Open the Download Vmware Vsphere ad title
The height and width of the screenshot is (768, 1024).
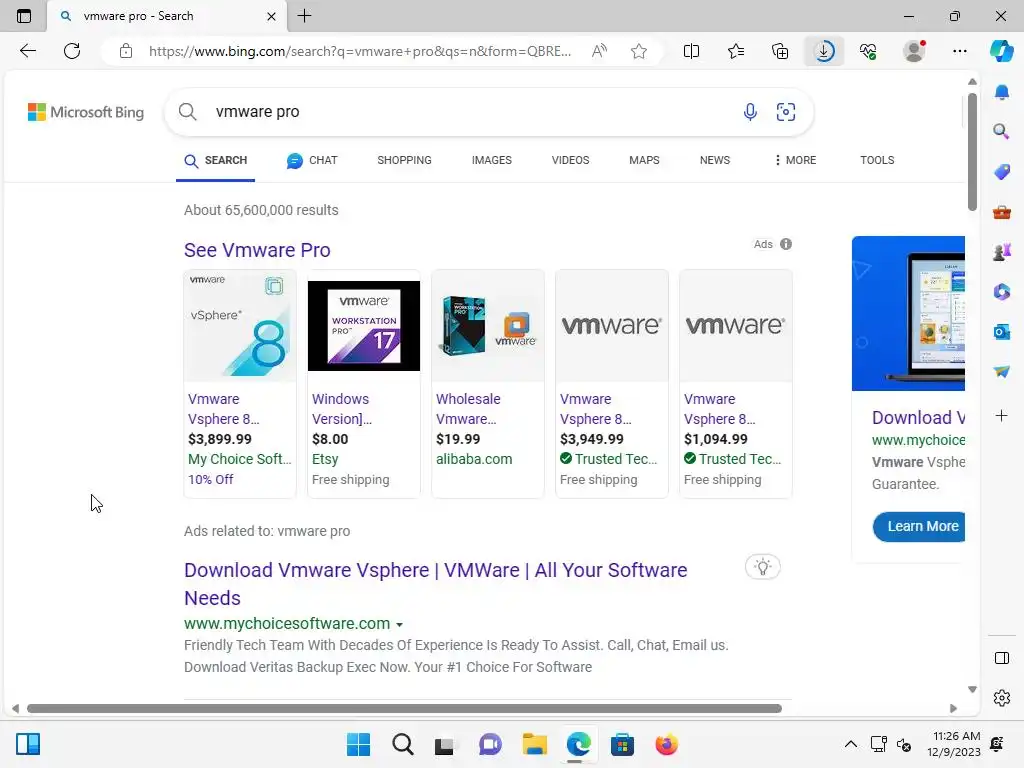click(x=436, y=584)
